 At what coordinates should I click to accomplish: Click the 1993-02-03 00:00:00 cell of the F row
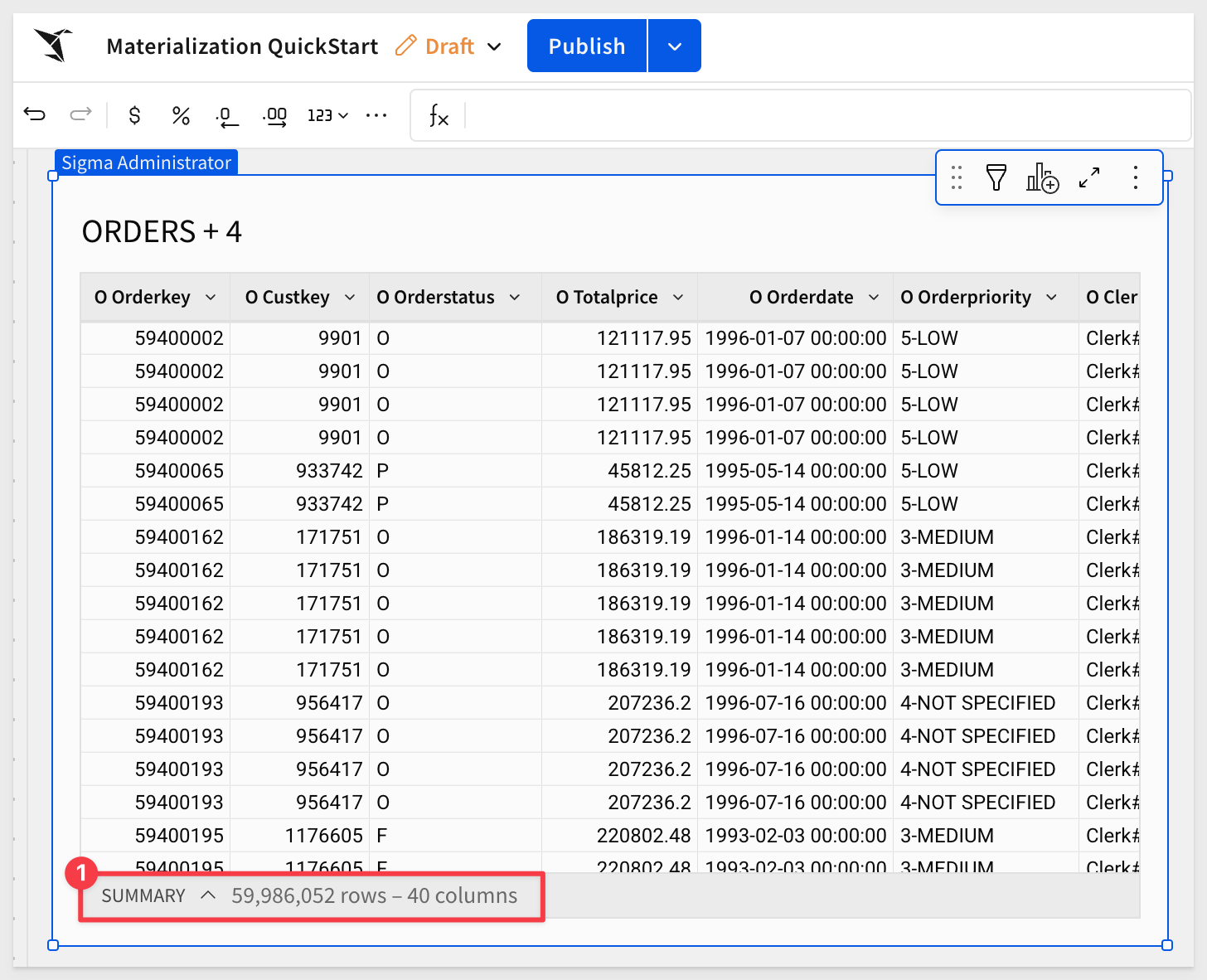[x=795, y=836]
